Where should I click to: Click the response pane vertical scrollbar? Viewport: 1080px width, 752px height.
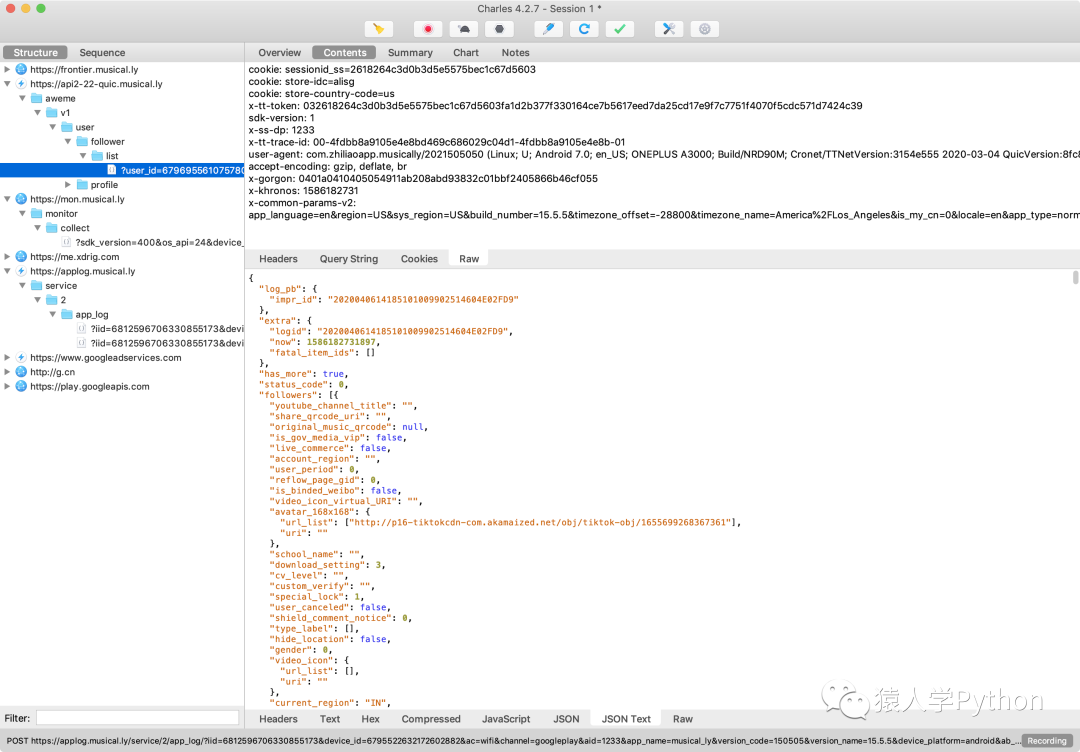point(1075,278)
